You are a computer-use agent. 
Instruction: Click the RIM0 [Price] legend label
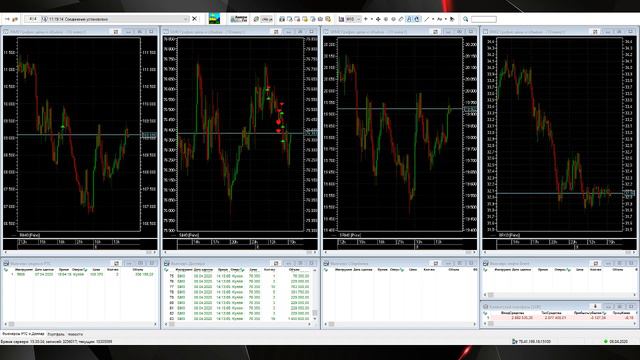point(29,235)
